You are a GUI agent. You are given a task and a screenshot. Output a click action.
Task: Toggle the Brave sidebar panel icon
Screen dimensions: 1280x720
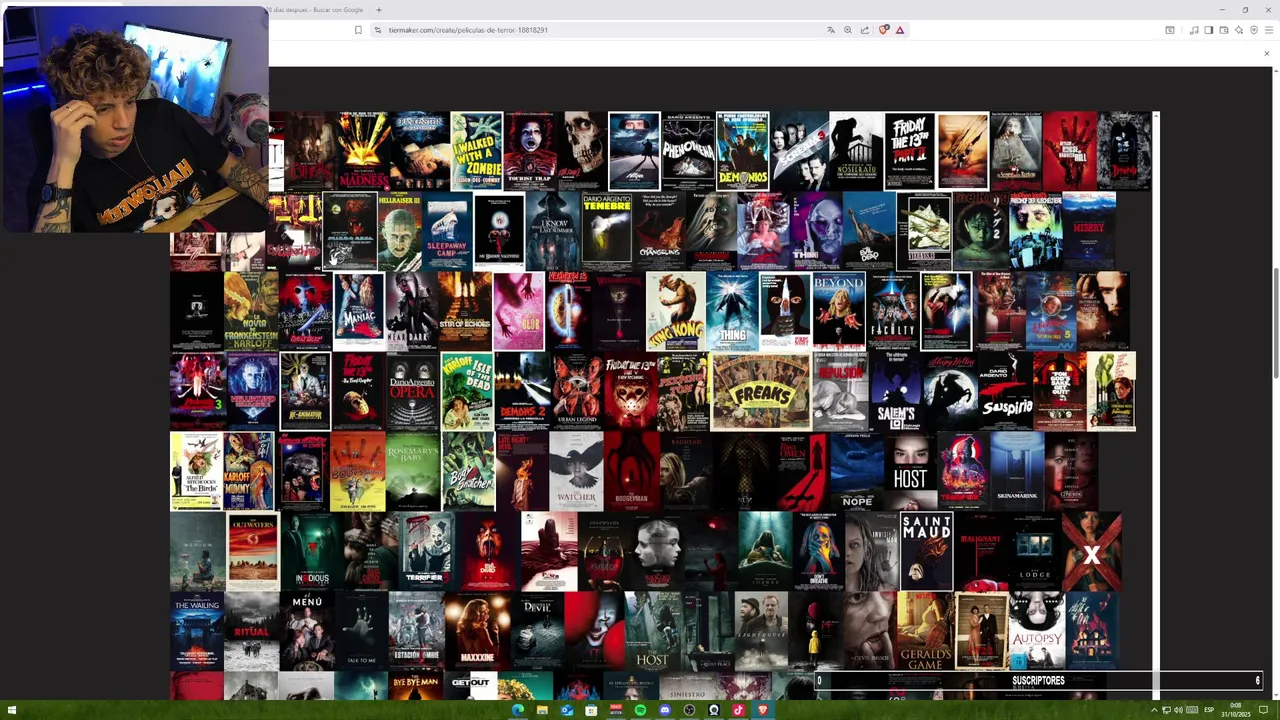coord(1209,30)
